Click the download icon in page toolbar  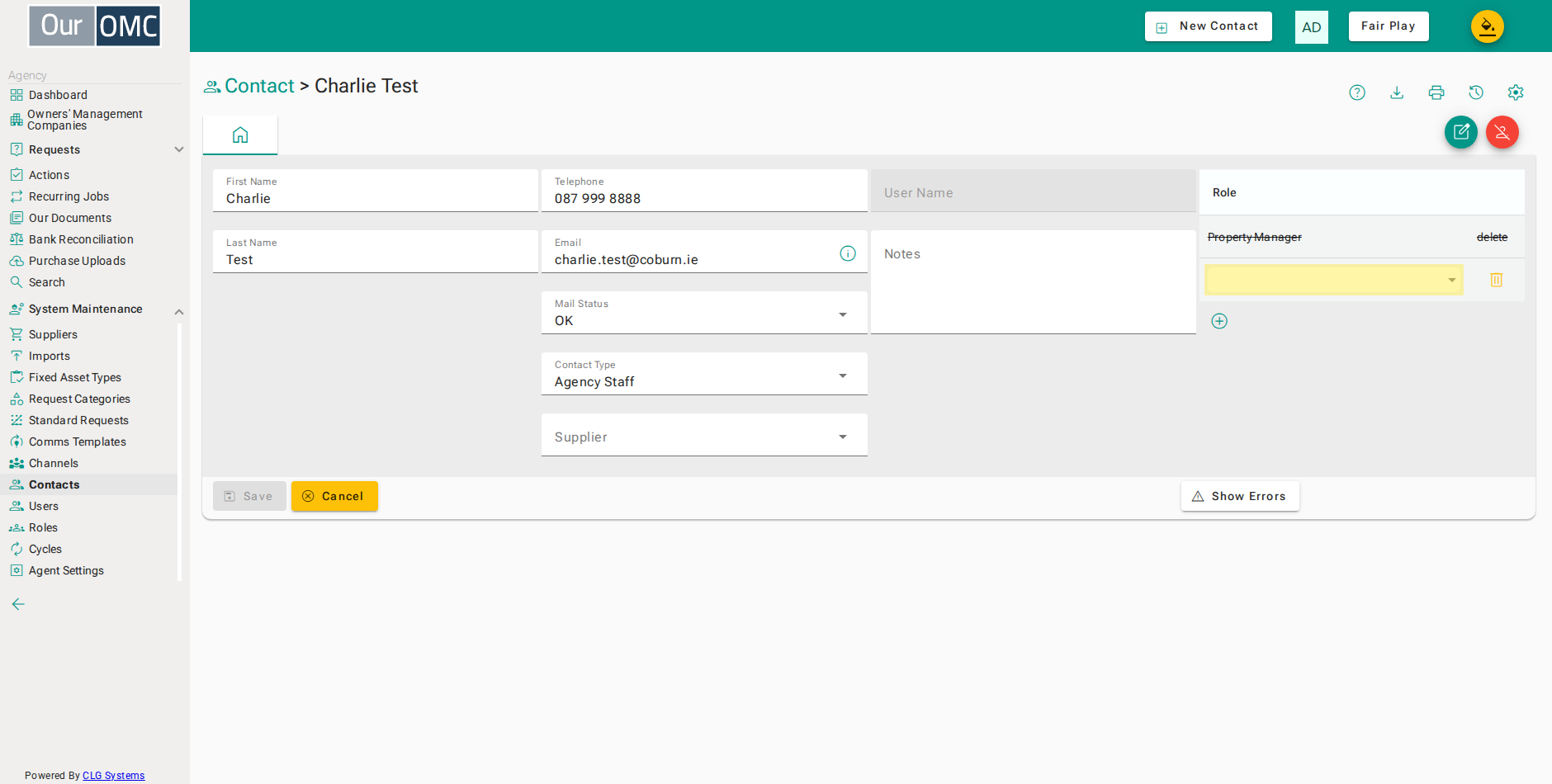[x=1397, y=92]
